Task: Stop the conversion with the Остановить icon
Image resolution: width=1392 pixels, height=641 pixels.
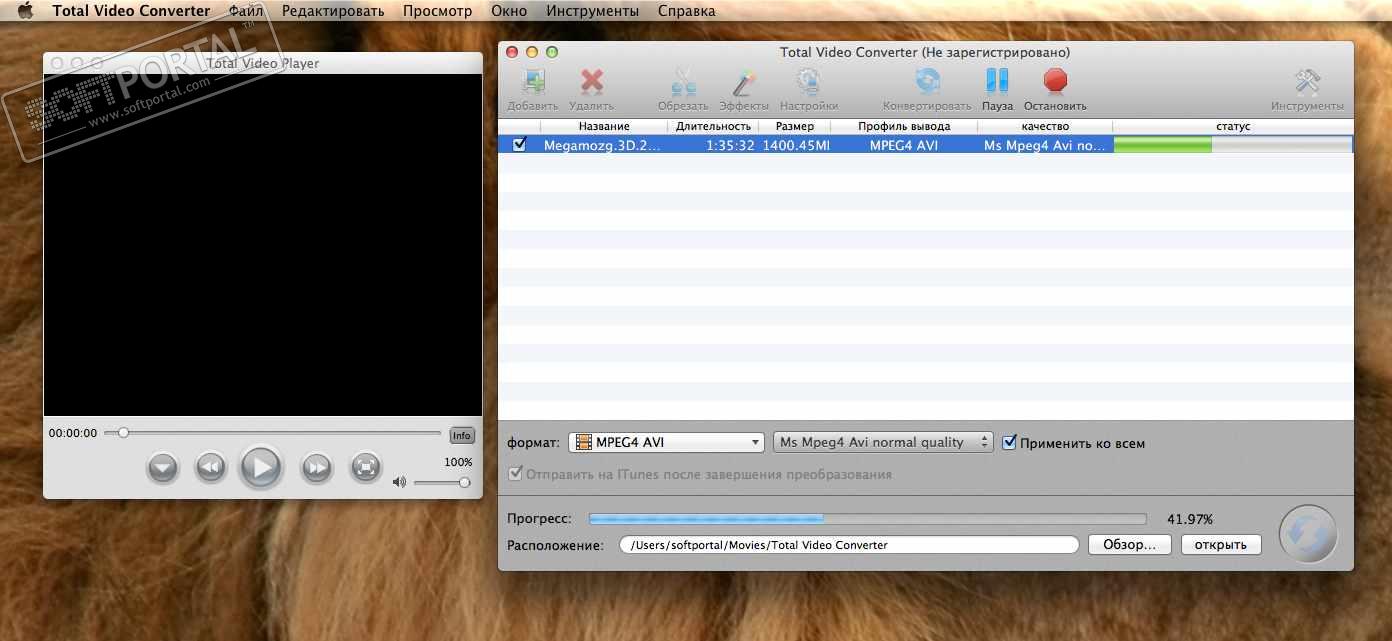Action: (x=1055, y=81)
